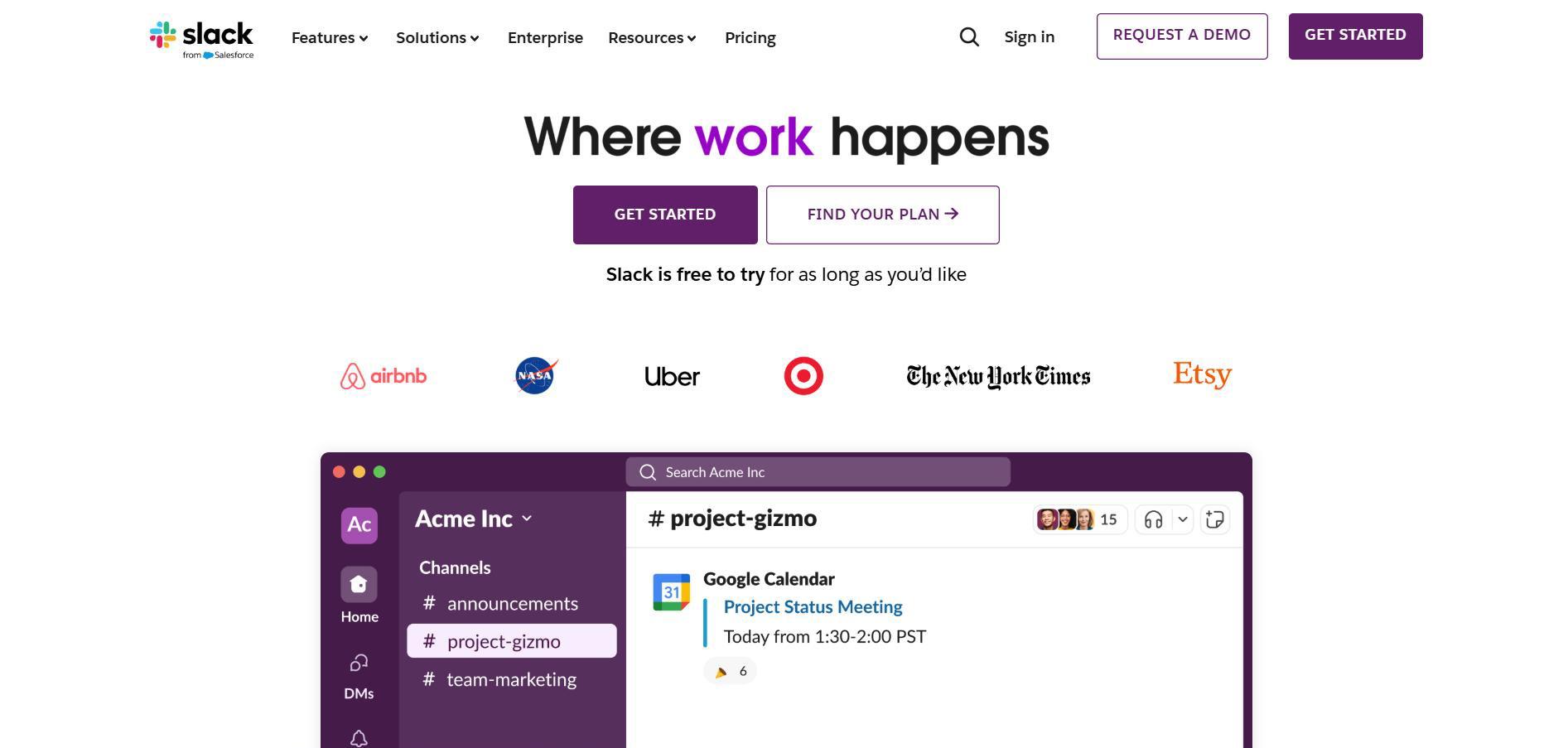Click the Google Calendar app icon

671,592
